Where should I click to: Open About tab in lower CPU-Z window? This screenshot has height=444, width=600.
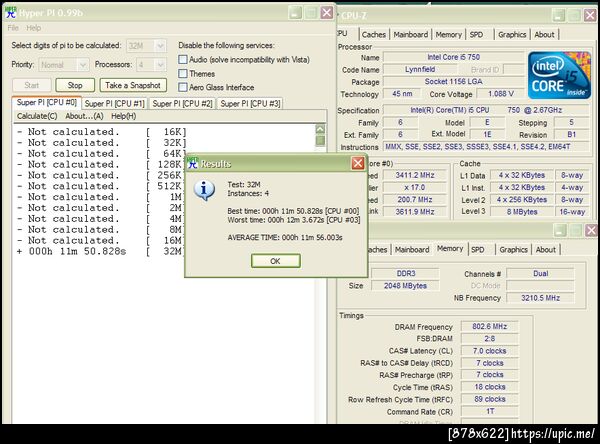click(546, 250)
